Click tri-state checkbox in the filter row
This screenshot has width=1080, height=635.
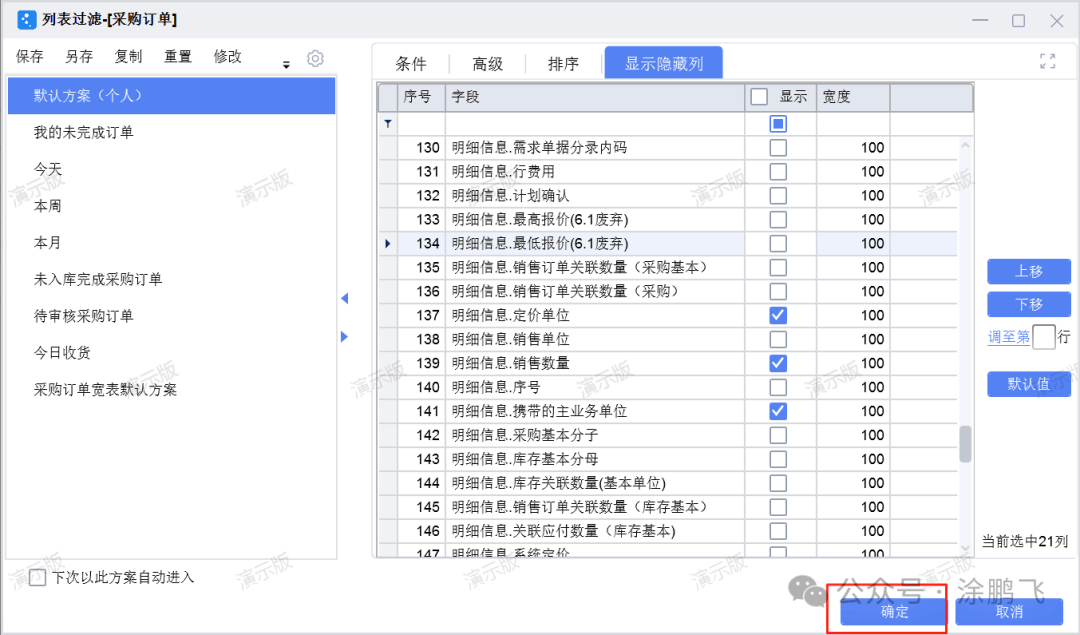tap(777, 124)
